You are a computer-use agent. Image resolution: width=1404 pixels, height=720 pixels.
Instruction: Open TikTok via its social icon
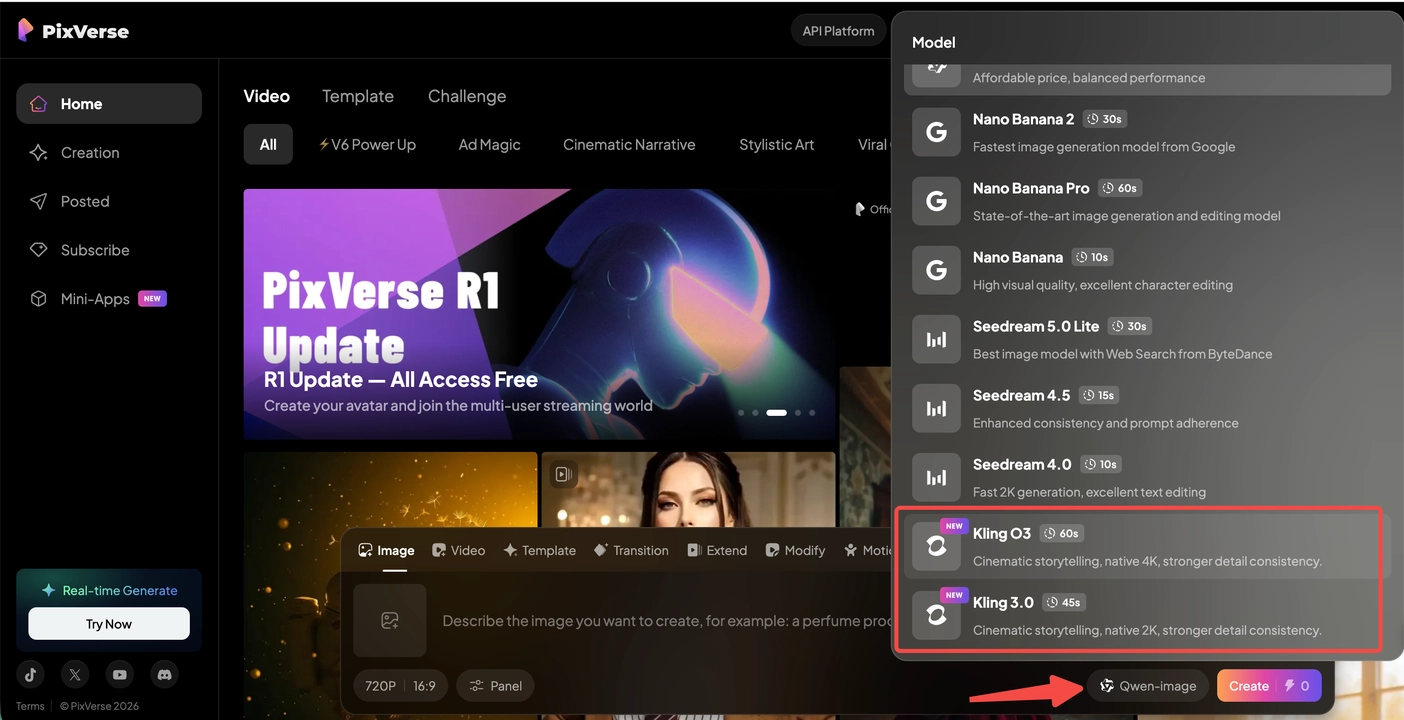click(29, 674)
